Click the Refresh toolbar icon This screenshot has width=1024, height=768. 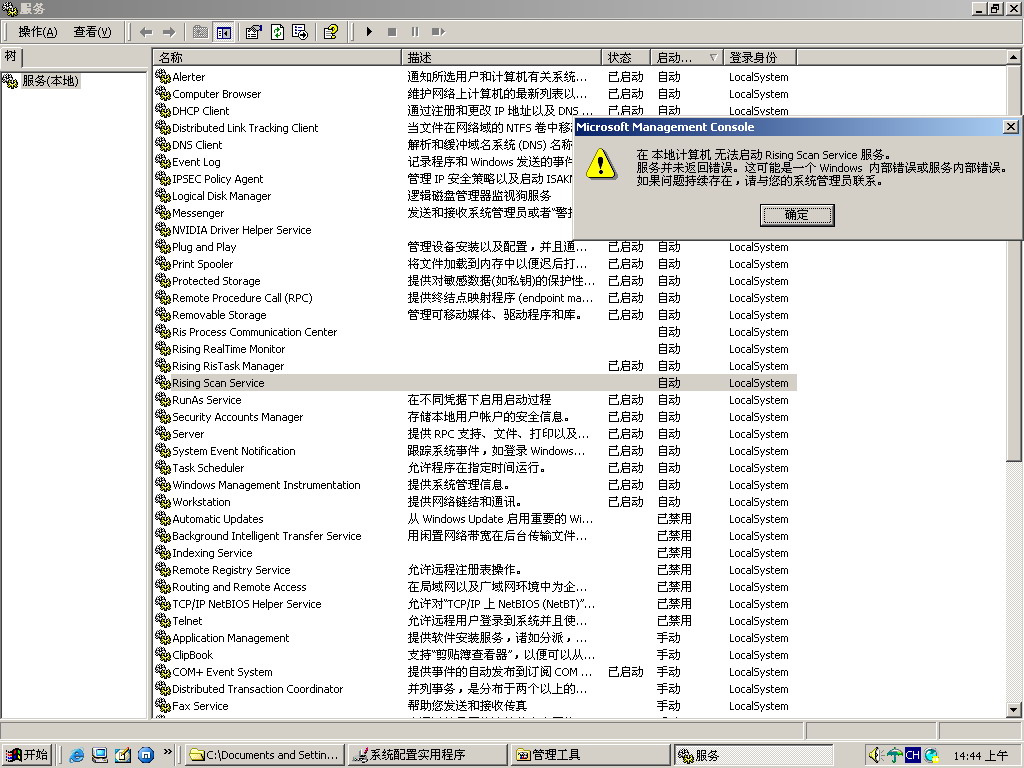click(x=277, y=32)
